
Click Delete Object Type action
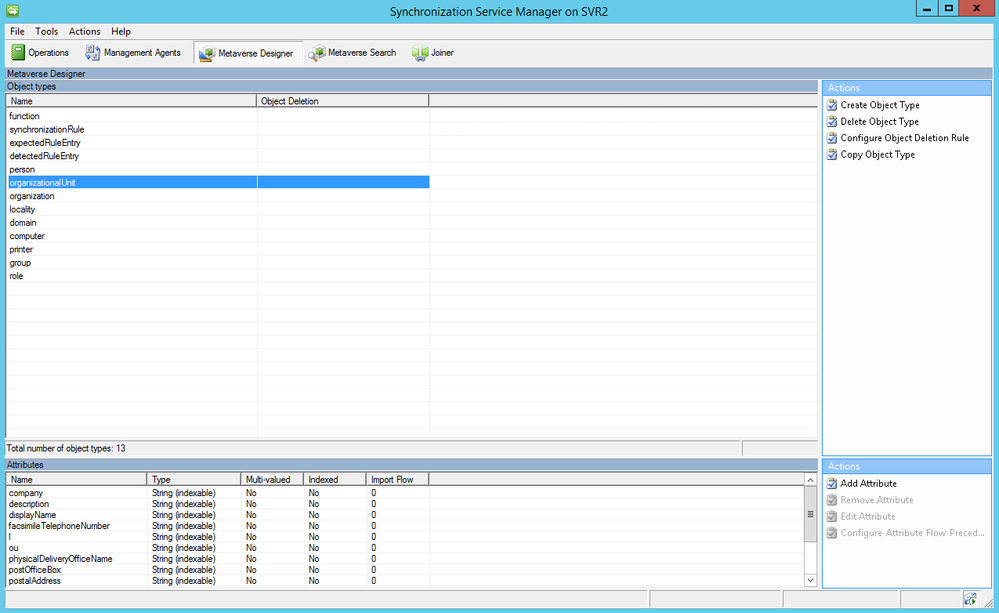879,122
